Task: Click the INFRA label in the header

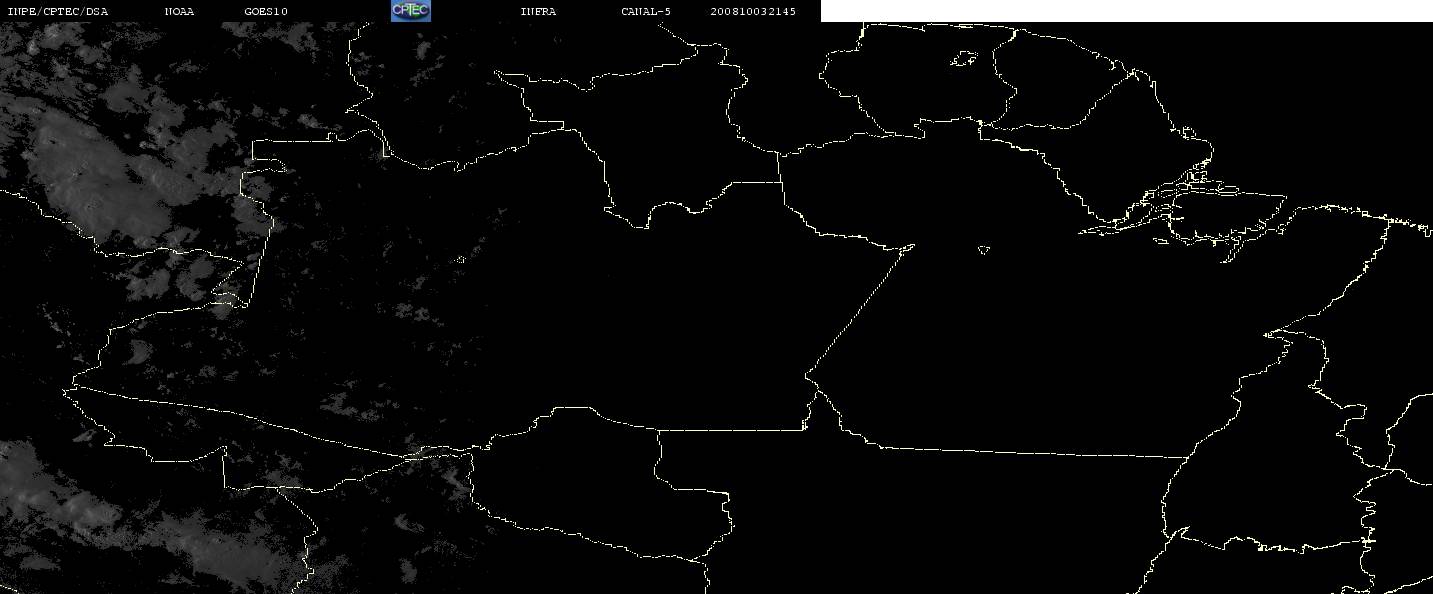Action: coord(538,12)
